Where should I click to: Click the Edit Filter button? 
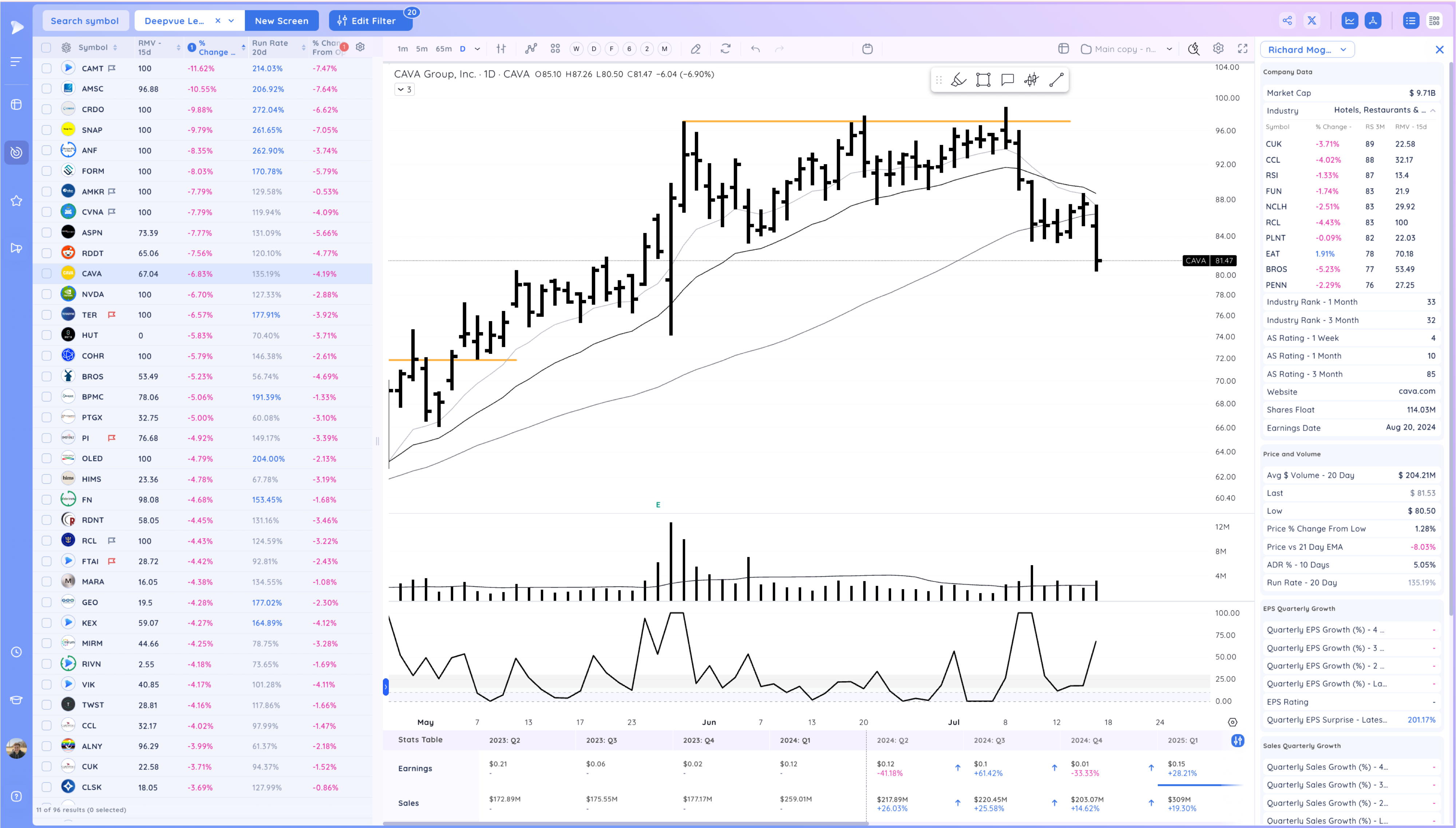[367, 20]
